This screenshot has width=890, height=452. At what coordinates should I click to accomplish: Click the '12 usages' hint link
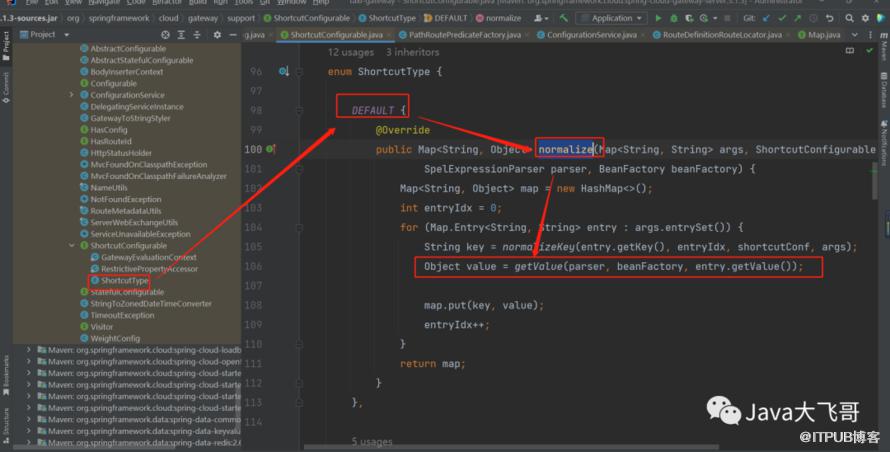click(352, 52)
